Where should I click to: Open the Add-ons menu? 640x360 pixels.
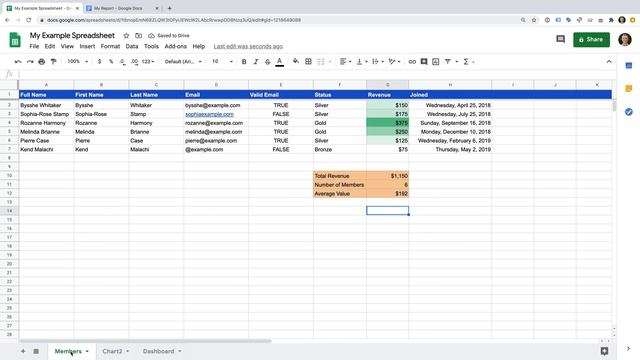(x=176, y=47)
